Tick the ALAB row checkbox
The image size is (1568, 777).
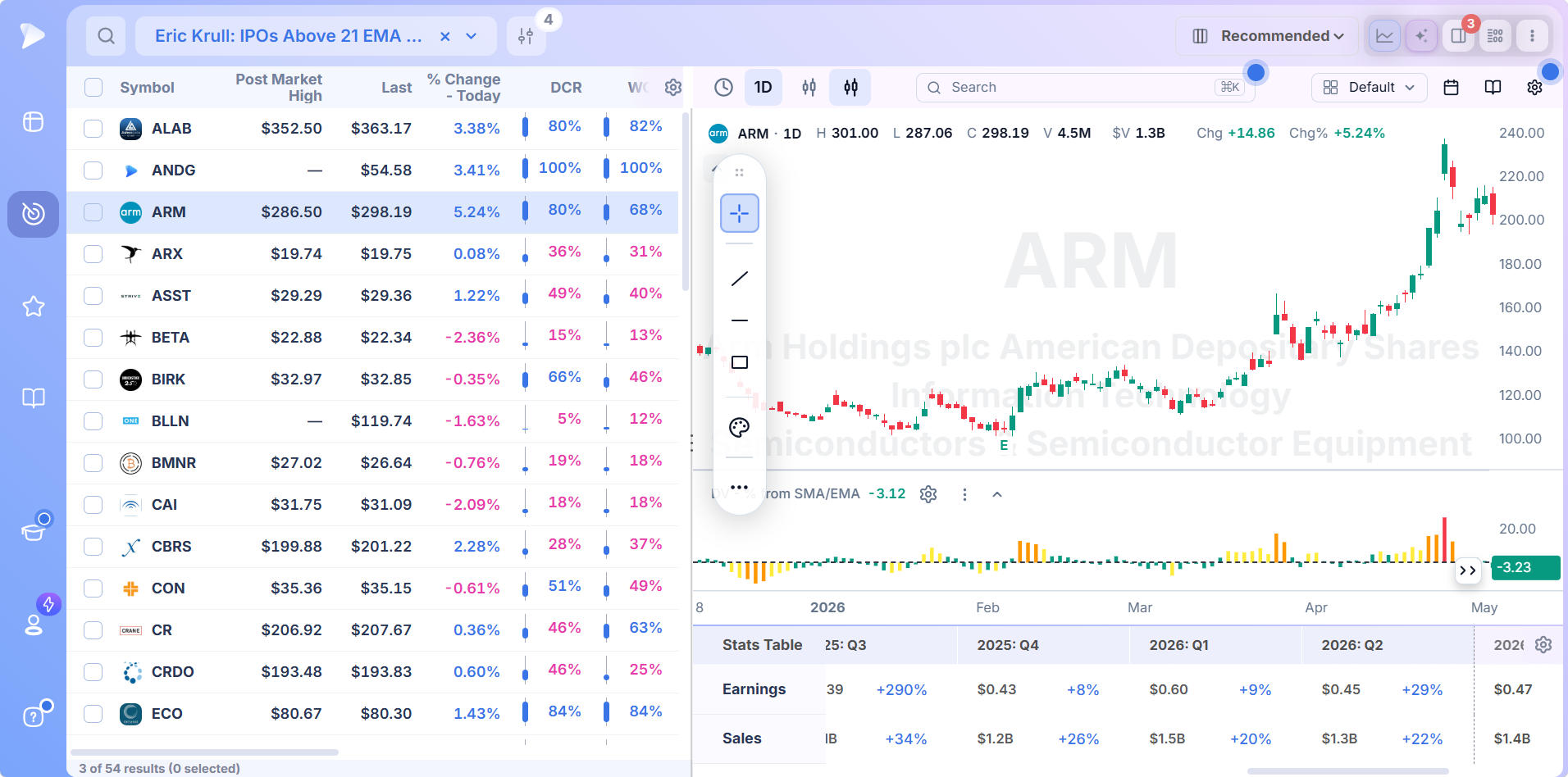93,129
